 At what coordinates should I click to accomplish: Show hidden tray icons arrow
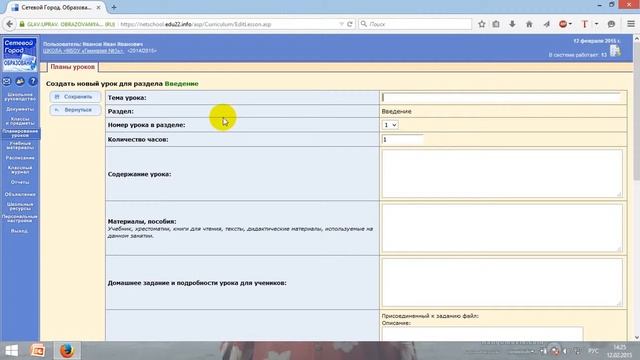click(x=532, y=351)
